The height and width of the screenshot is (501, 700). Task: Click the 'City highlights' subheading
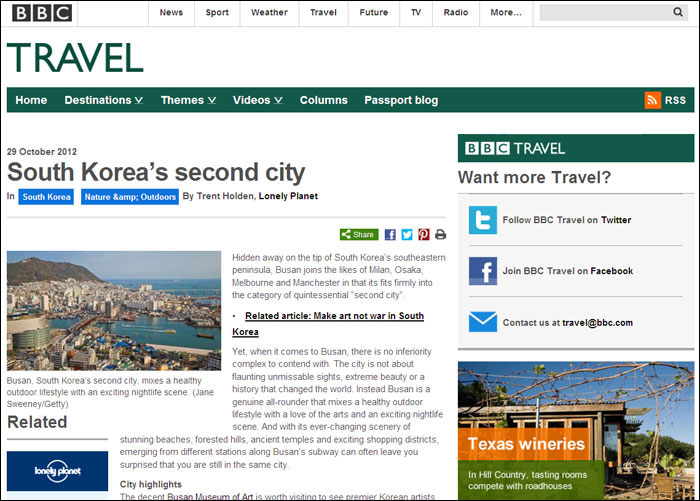[x=150, y=484]
